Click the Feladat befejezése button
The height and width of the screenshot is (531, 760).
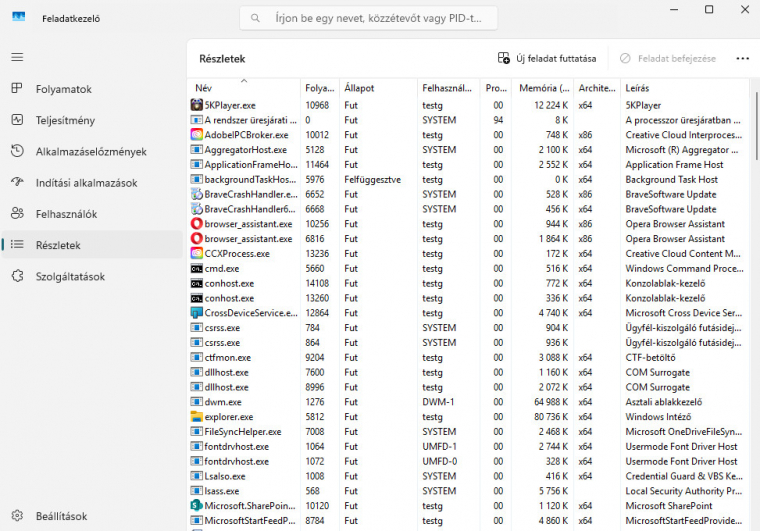pos(668,59)
